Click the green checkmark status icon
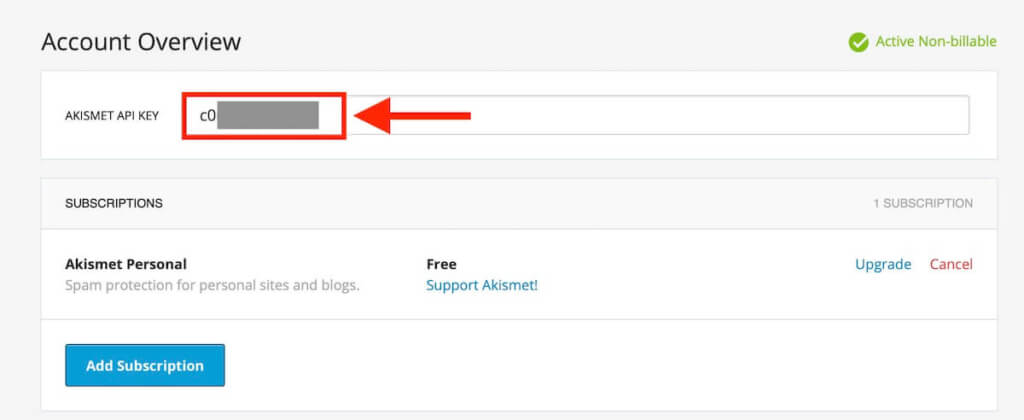The height and width of the screenshot is (420, 1024). coord(858,42)
